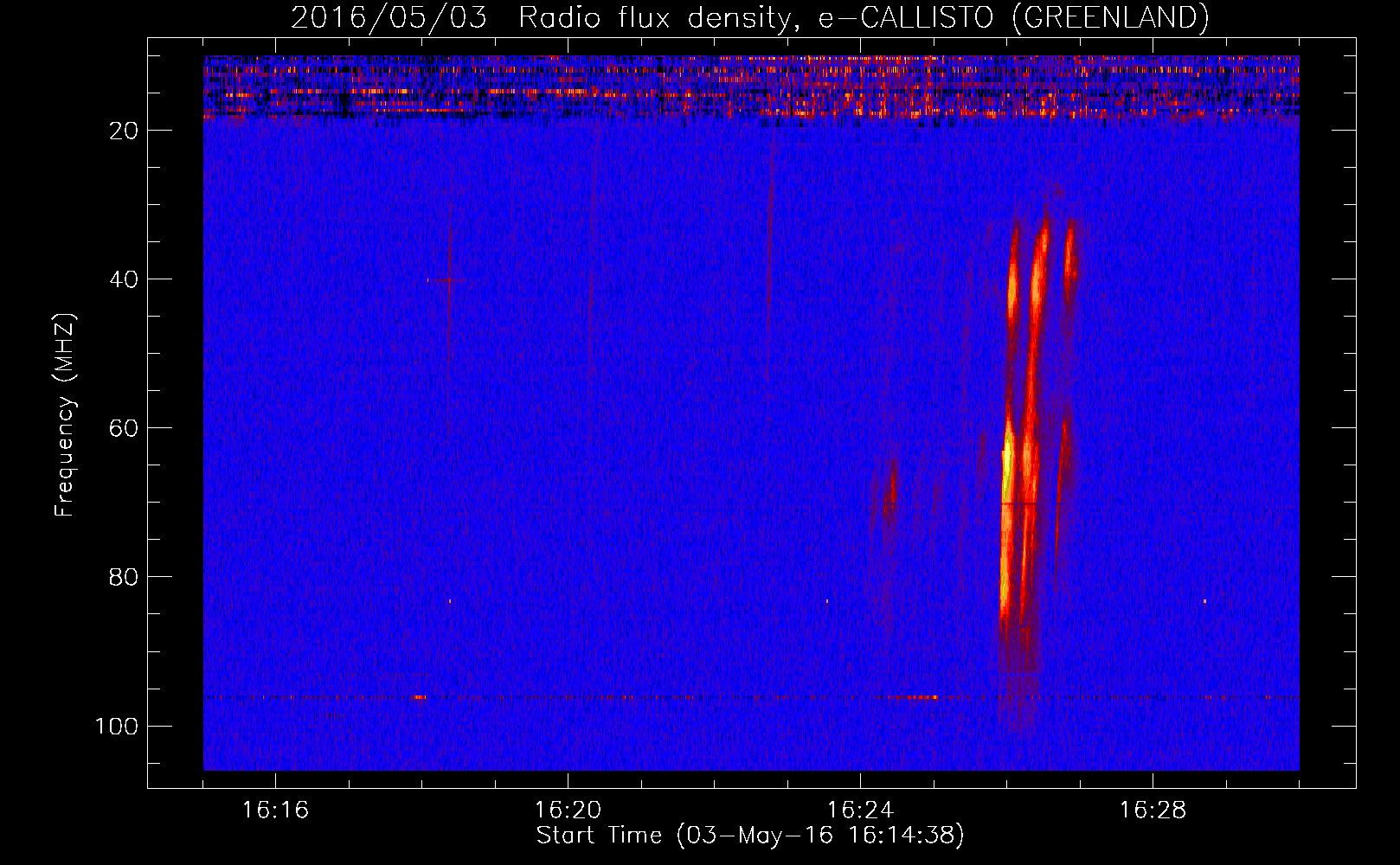
Task: Click the 20 MHz frequency tick label
Action: pyautogui.click(x=124, y=131)
